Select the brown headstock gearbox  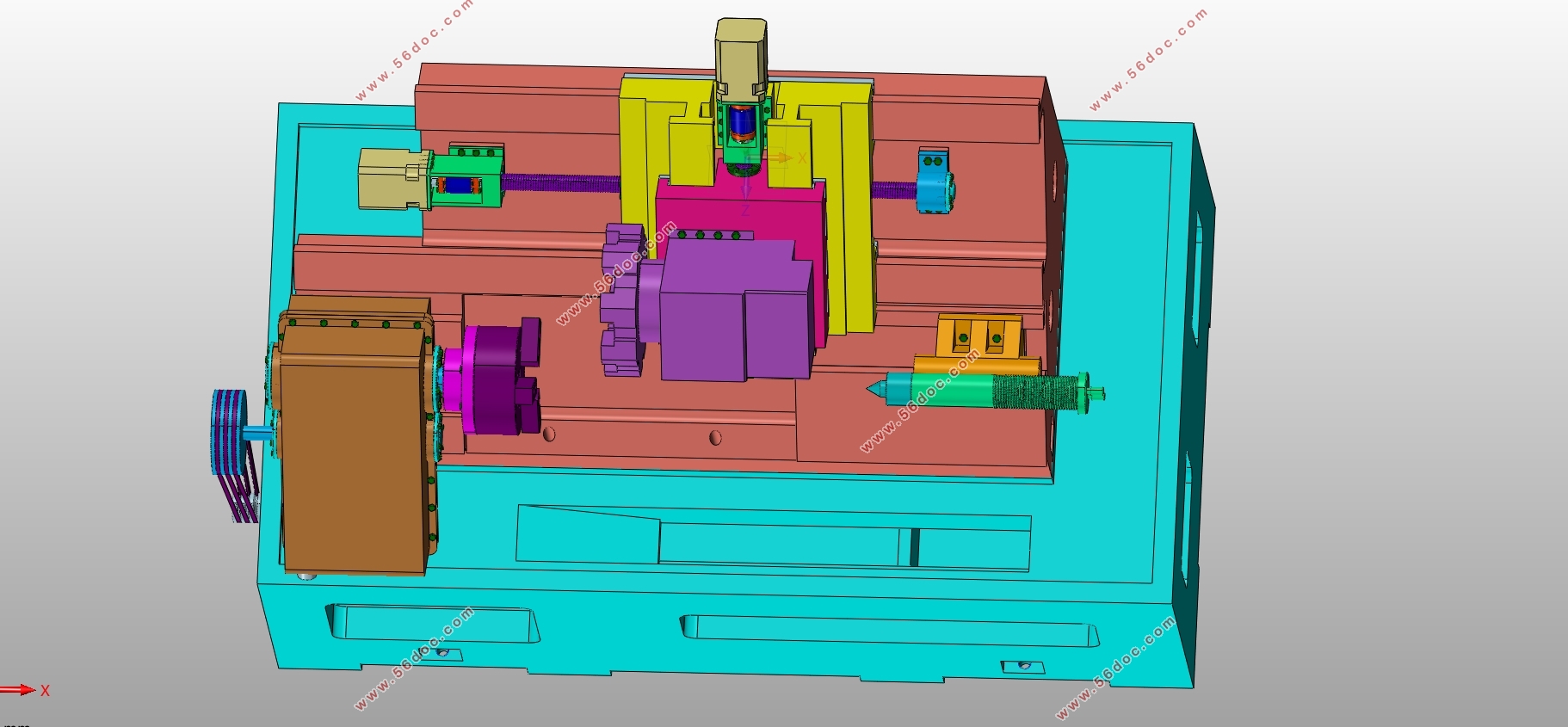[353, 447]
